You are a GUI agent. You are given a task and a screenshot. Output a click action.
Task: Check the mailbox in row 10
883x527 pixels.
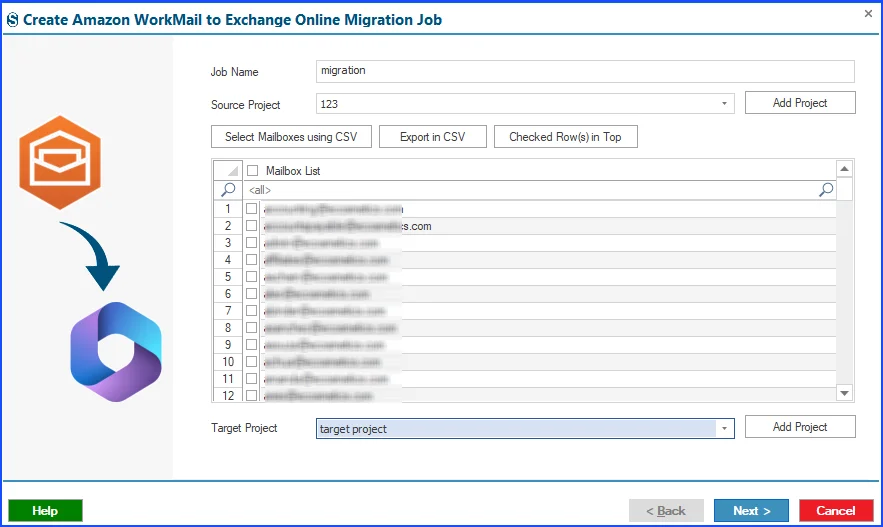252,361
